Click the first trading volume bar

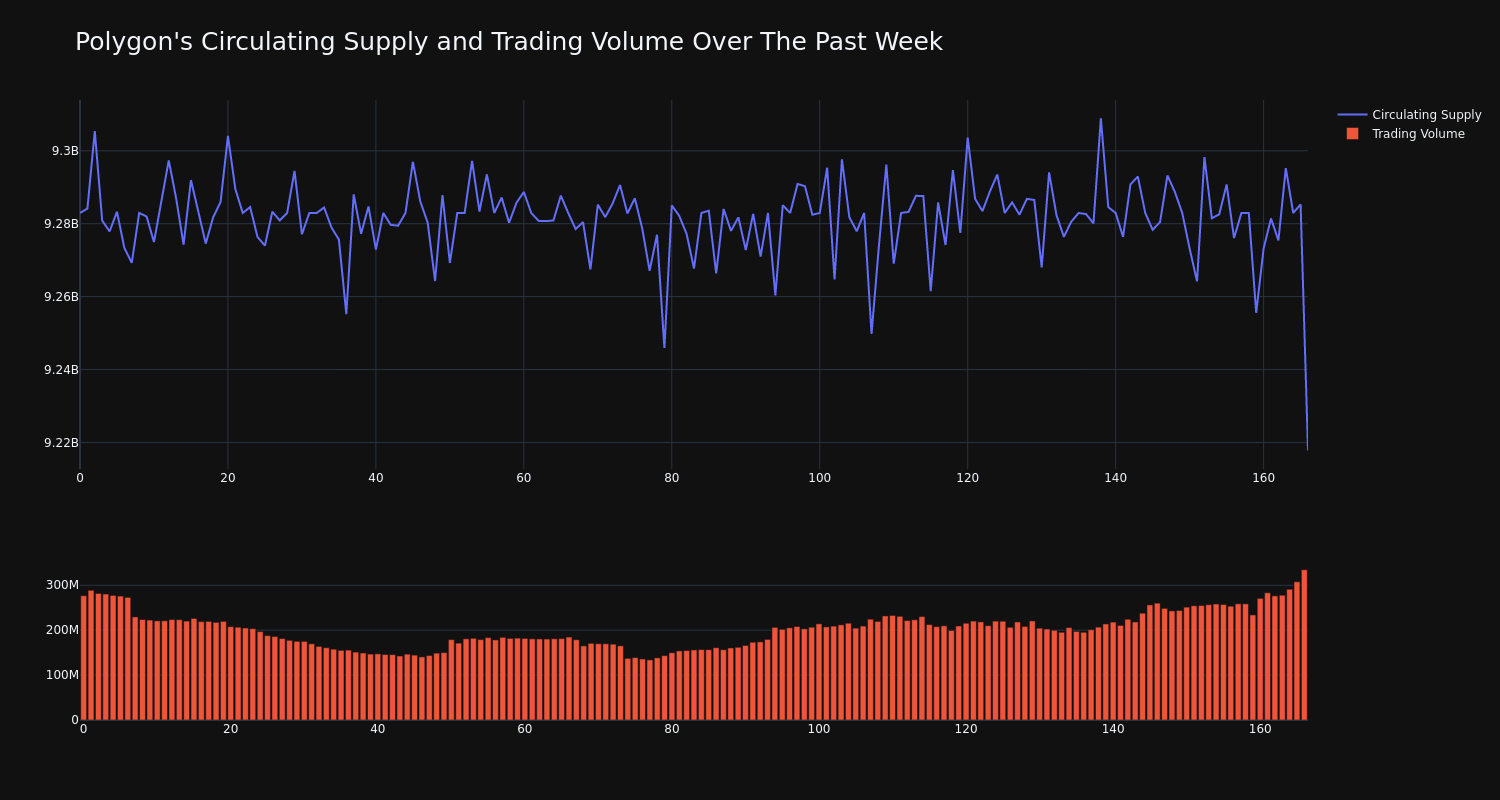tap(84, 658)
